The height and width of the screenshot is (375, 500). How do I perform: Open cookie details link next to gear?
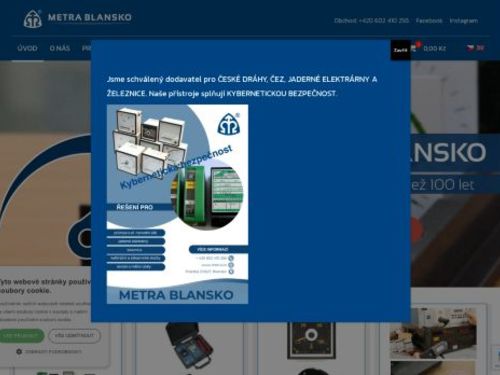[x=53, y=351]
